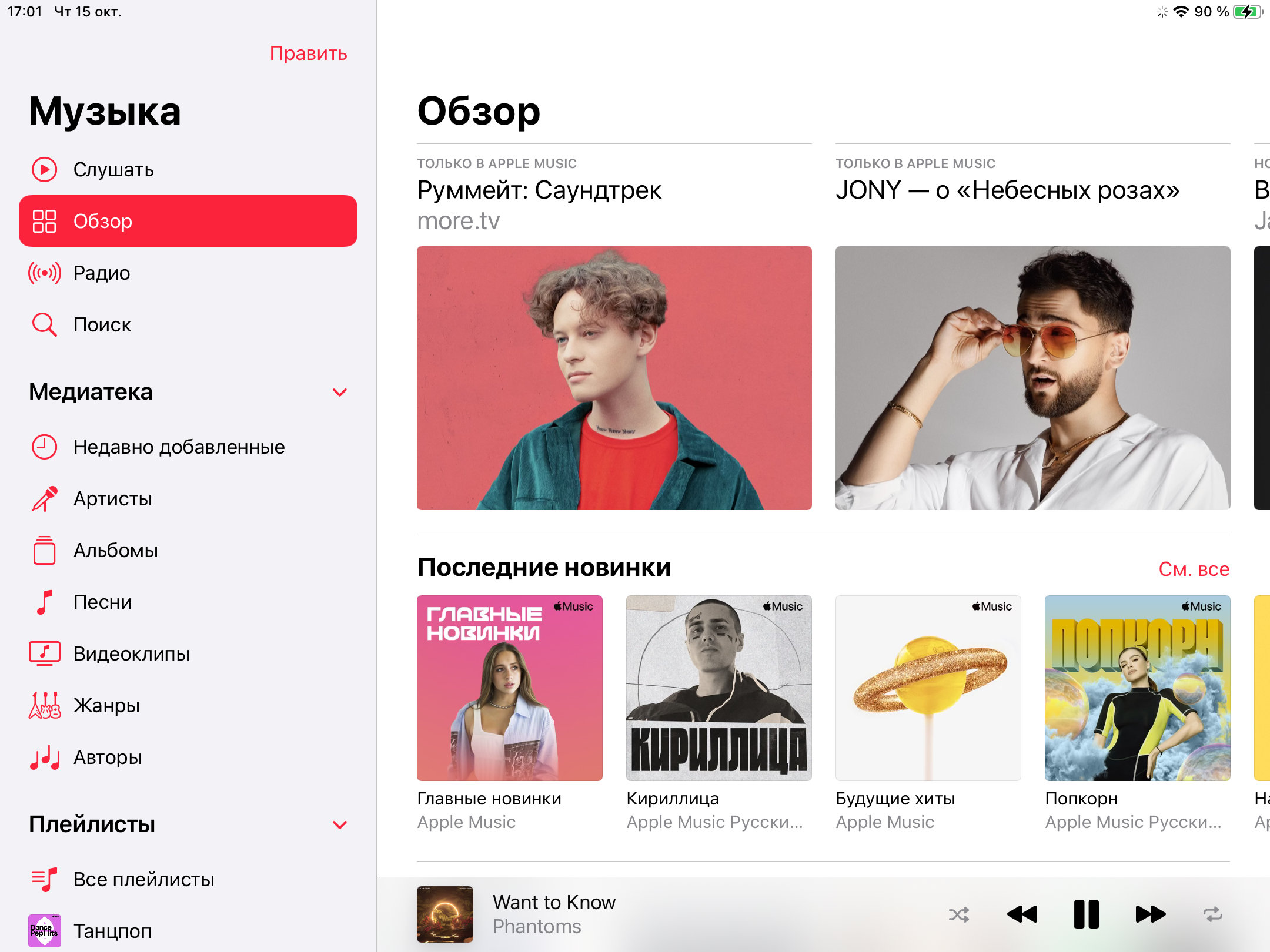Open Недавно добавленные in the library
1270x952 pixels.
[x=188, y=447]
